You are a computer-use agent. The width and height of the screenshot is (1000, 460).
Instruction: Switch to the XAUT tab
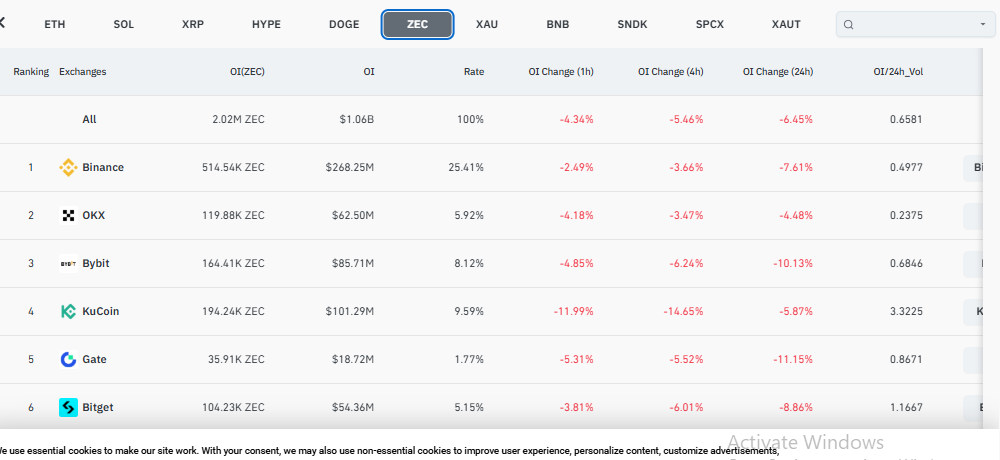[786, 25]
